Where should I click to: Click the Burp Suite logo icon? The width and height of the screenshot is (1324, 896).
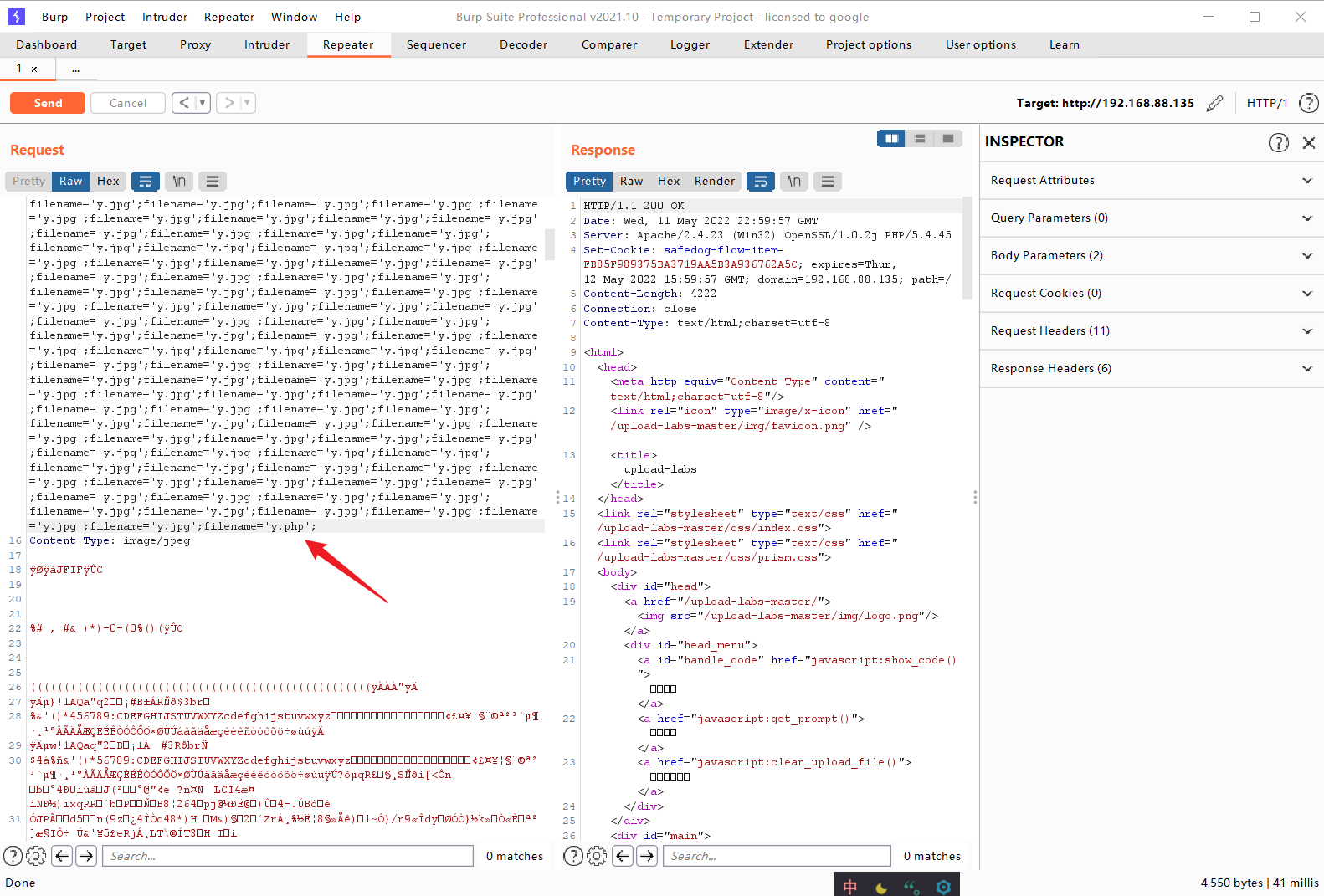coord(17,16)
